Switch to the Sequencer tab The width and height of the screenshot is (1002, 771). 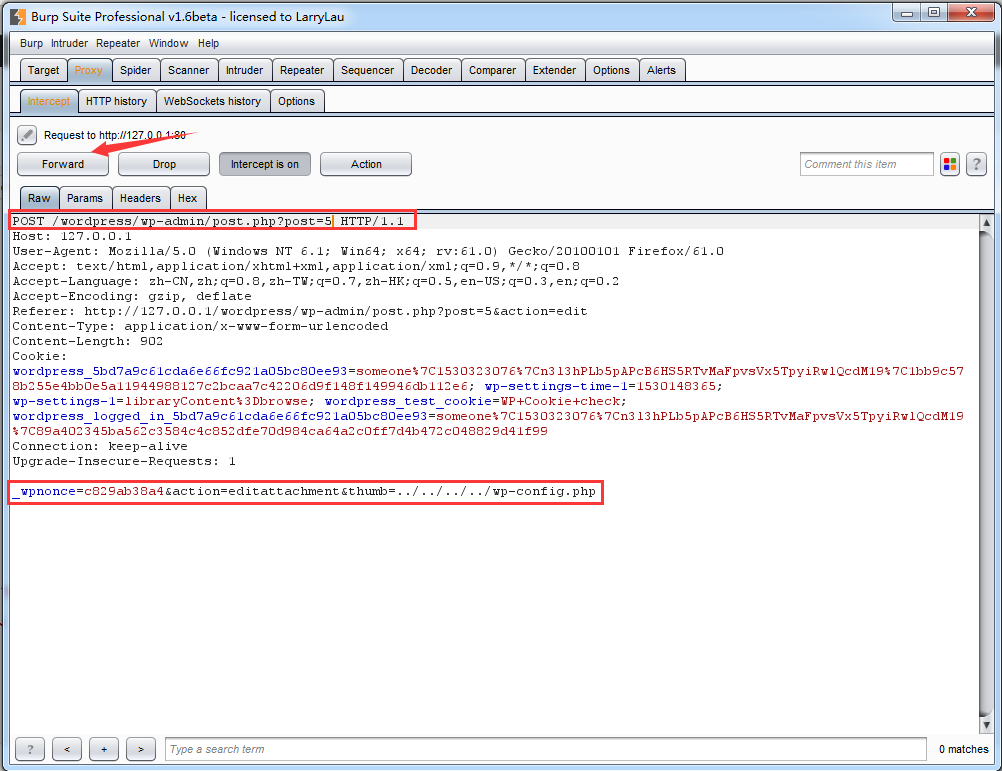click(x=367, y=70)
